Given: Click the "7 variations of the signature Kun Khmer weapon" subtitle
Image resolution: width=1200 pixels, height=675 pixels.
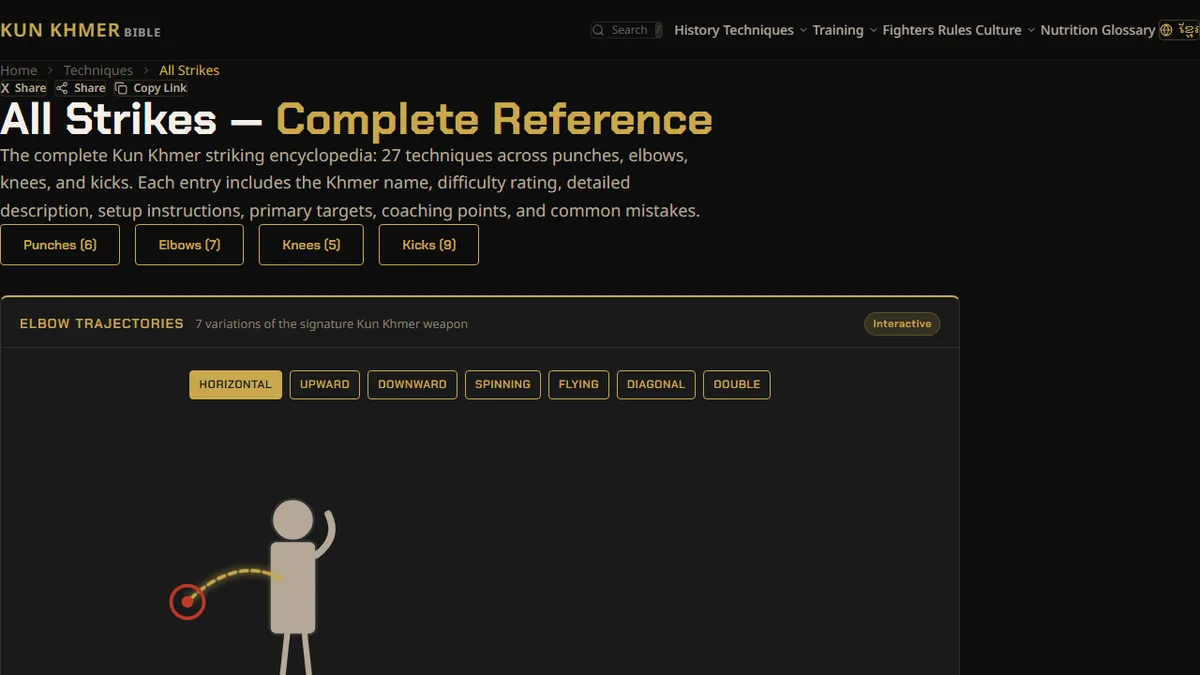Looking at the screenshot, I should 331,324.
